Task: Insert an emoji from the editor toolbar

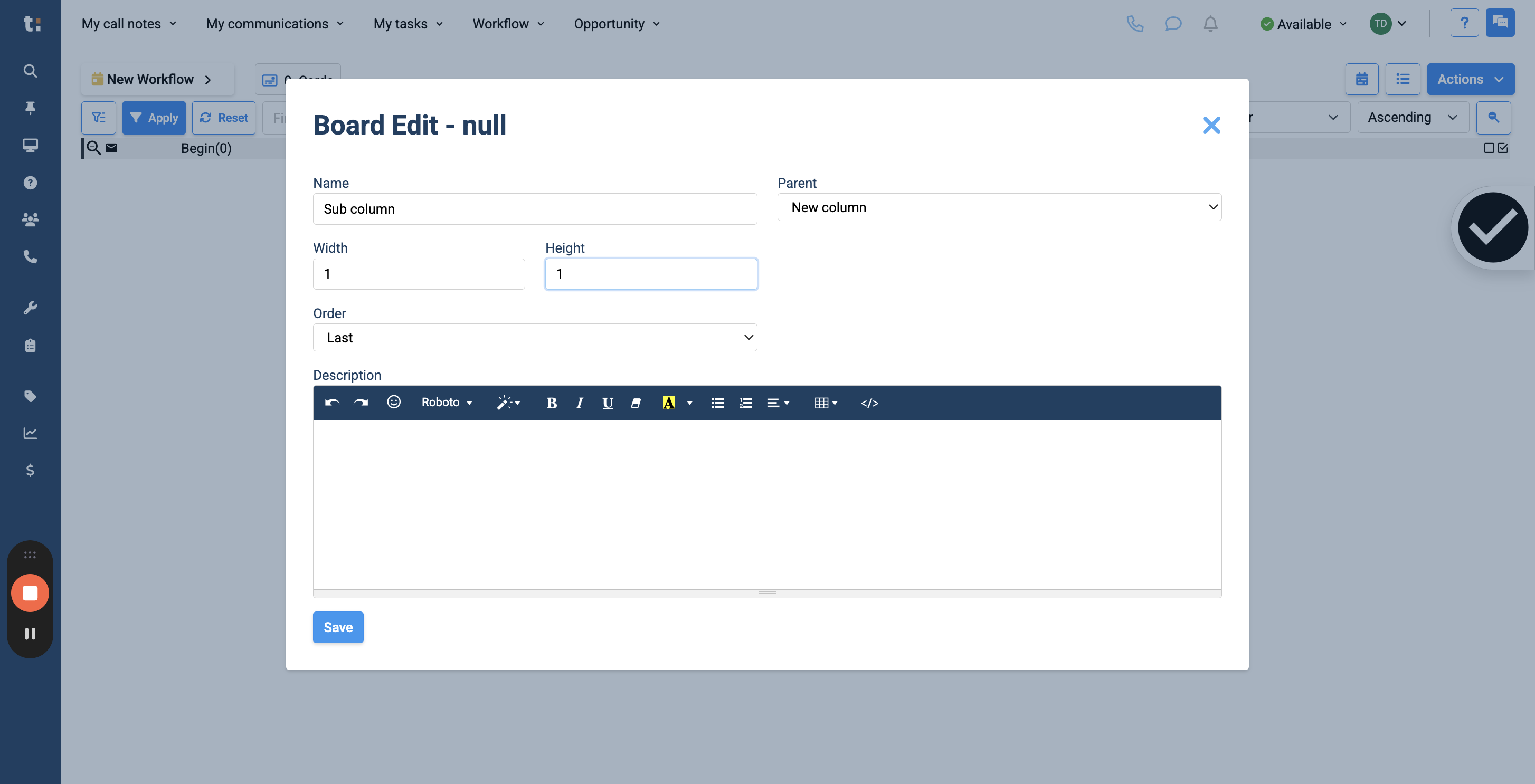Action: coord(393,402)
